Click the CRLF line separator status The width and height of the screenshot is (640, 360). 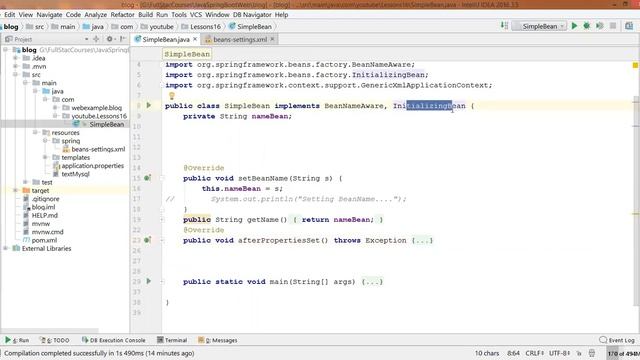click(x=534, y=353)
